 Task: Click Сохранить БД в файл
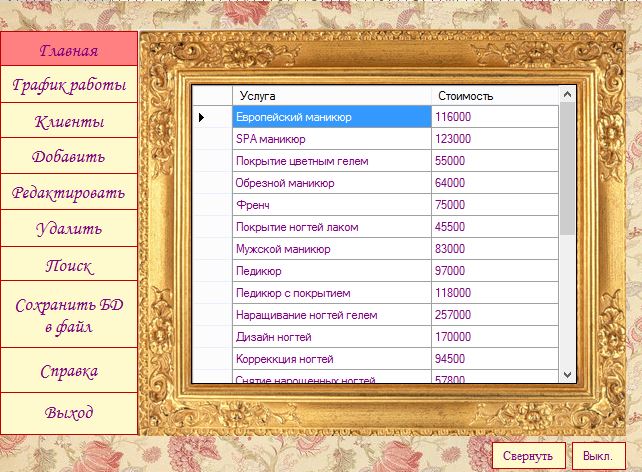tap(69, 314)
